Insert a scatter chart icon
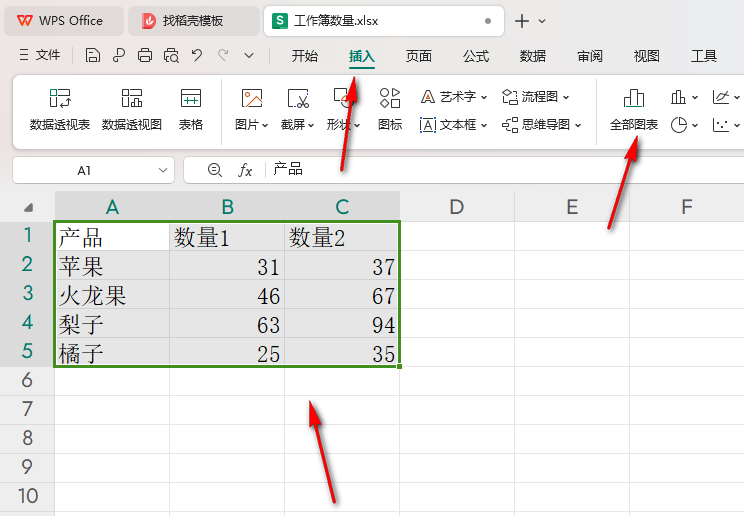Image resolution: width=744 pixels, height=516 pixels. pos(721,125)
